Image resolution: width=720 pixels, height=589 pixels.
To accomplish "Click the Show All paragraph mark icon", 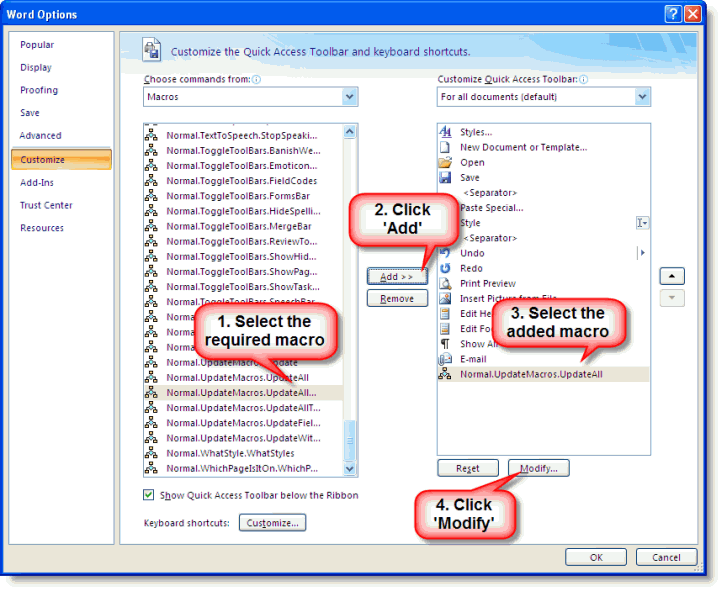I will (445, 344).
